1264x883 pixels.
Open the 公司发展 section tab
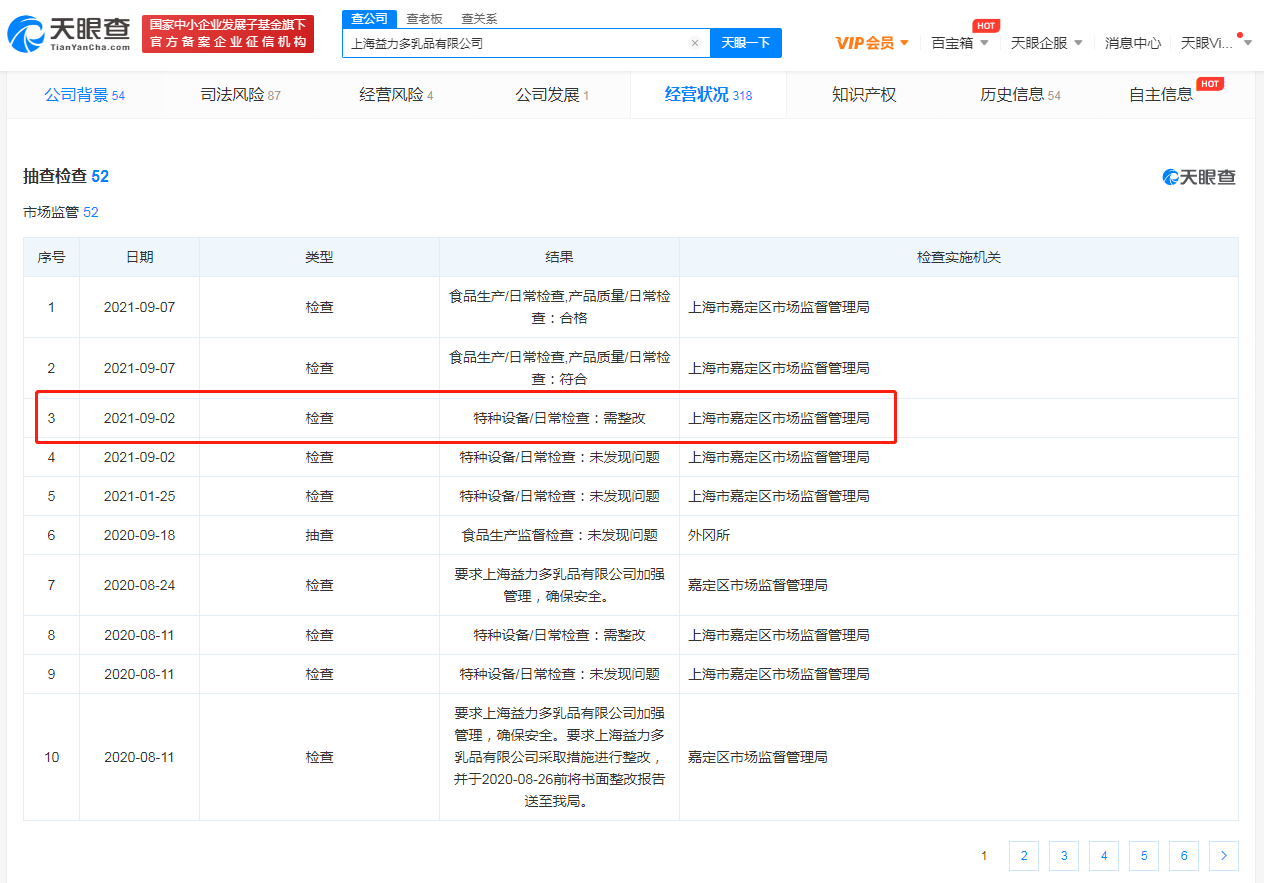pos(553,95)
